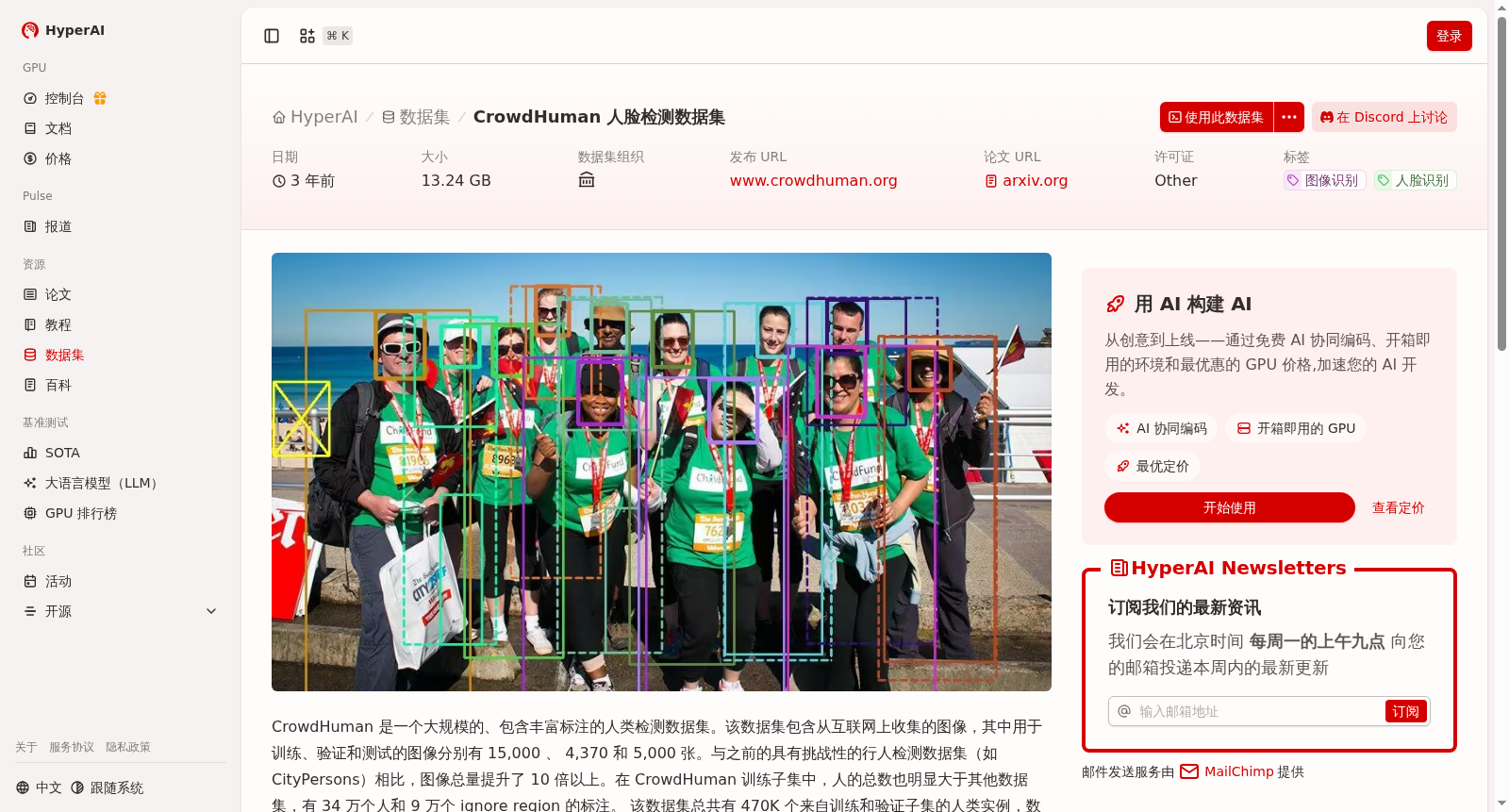Open the three-dots more options dropdown
1509x812 pixels.
(x=1289, y=117)
